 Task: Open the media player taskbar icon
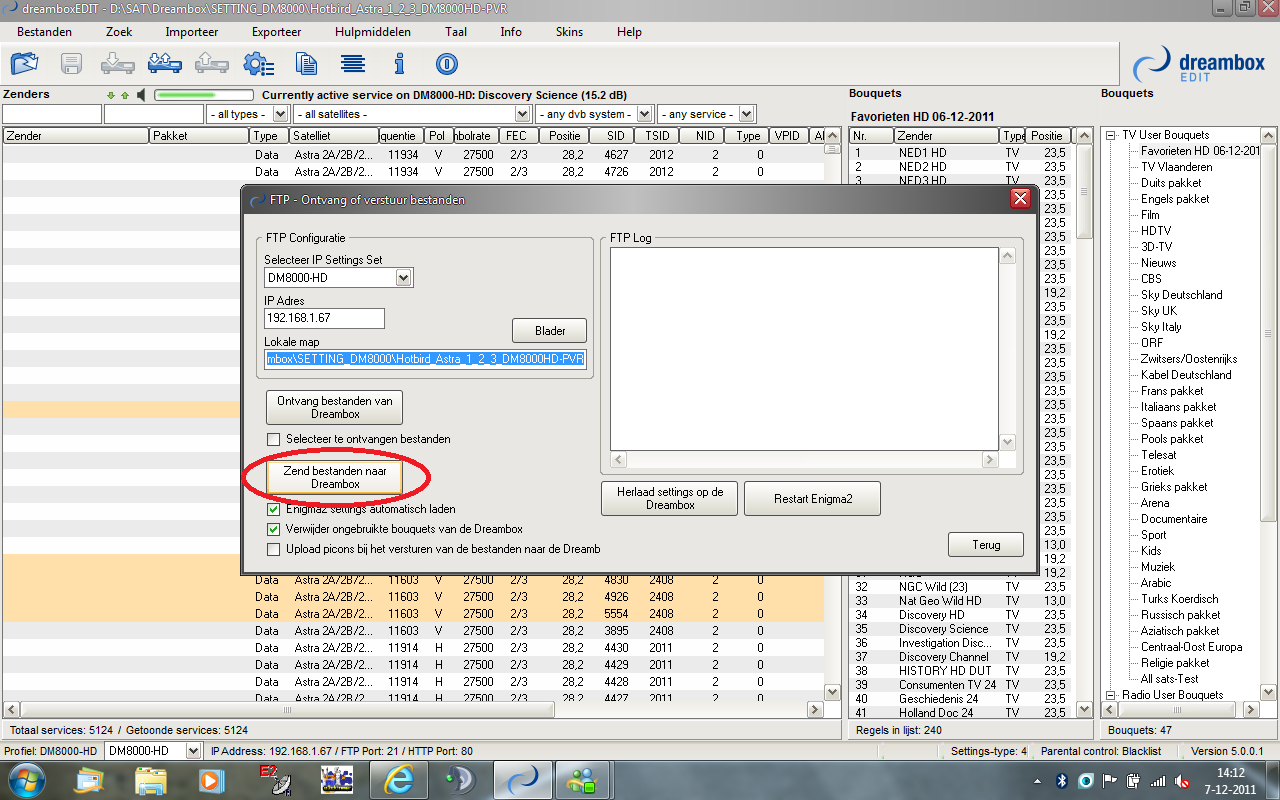click(x=212, y=779)
